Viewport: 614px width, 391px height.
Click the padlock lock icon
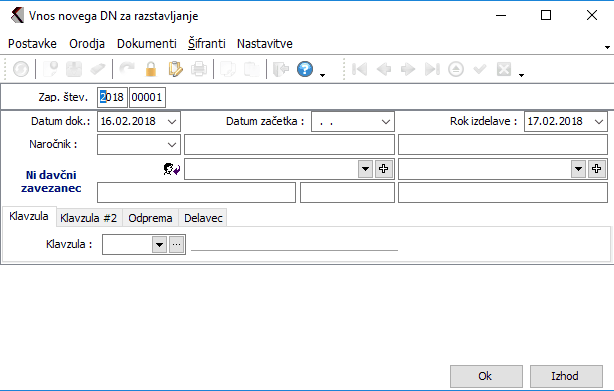pyautogui.click(x=151, y=69)
